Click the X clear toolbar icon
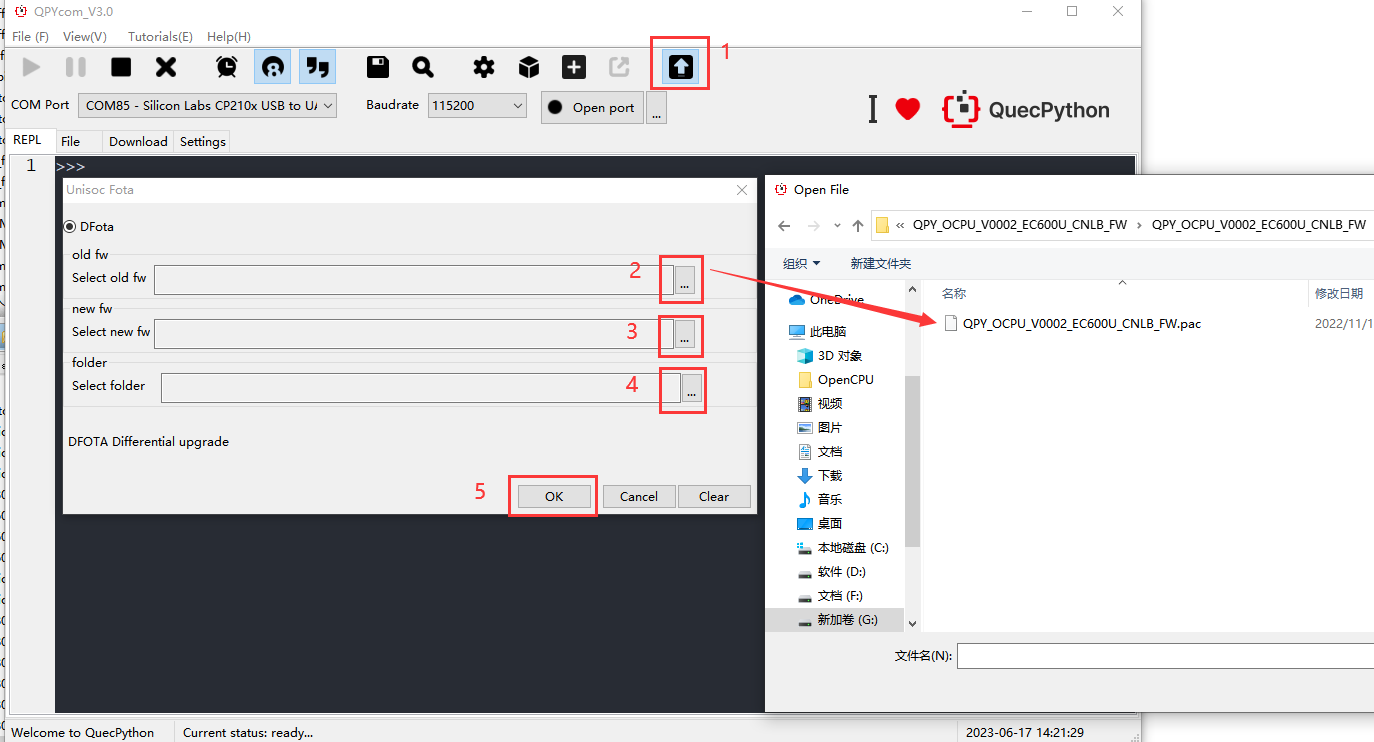The width and height of the screenshot is (1374, 742). (x=166, y=67)
